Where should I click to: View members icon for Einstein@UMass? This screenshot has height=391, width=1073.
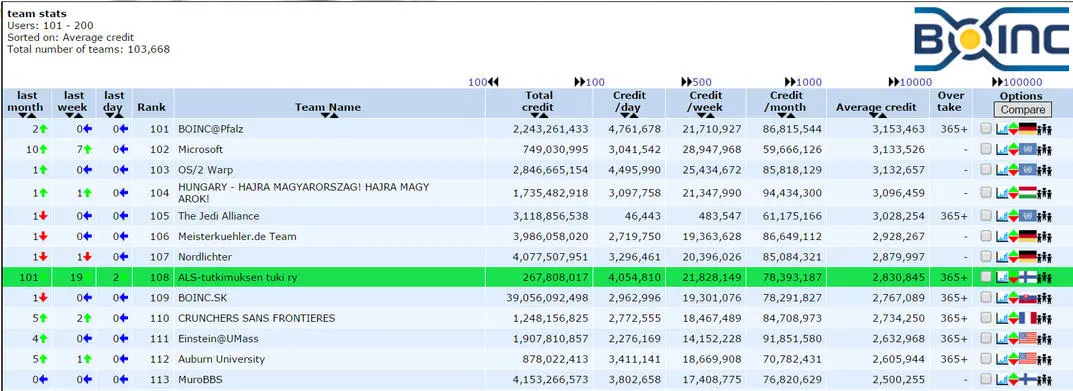pos(1044,340)
